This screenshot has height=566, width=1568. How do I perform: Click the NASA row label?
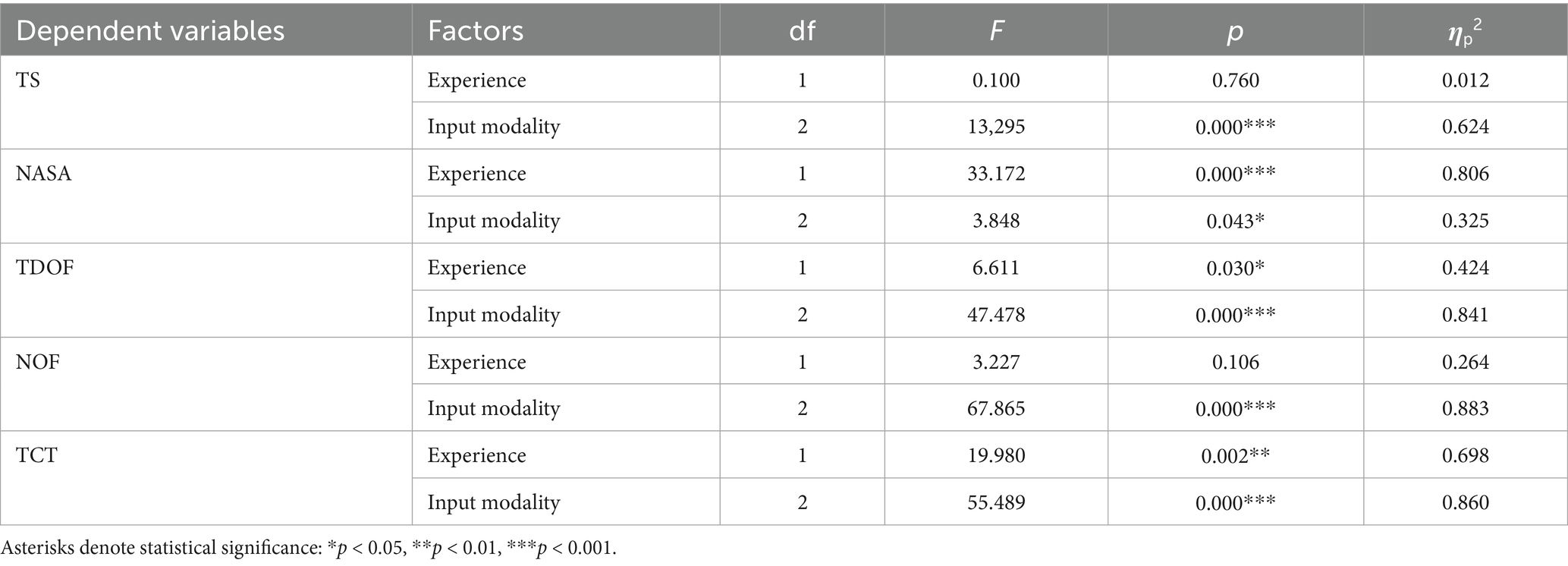pos(43,174)
